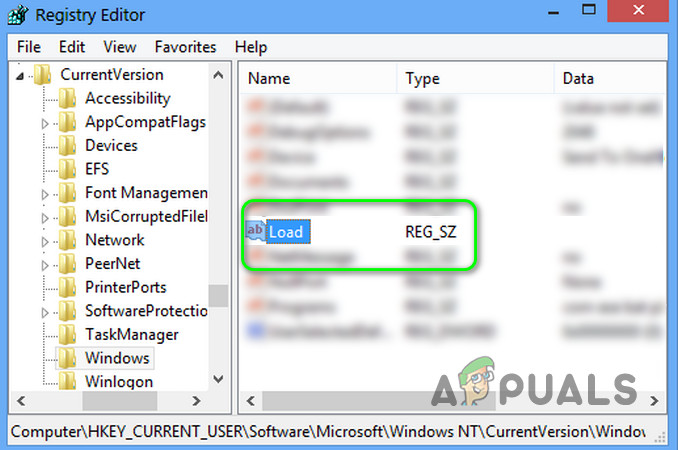Click the PrinterPorts folder icon
678x450 pixels.
tap(67, 287)
